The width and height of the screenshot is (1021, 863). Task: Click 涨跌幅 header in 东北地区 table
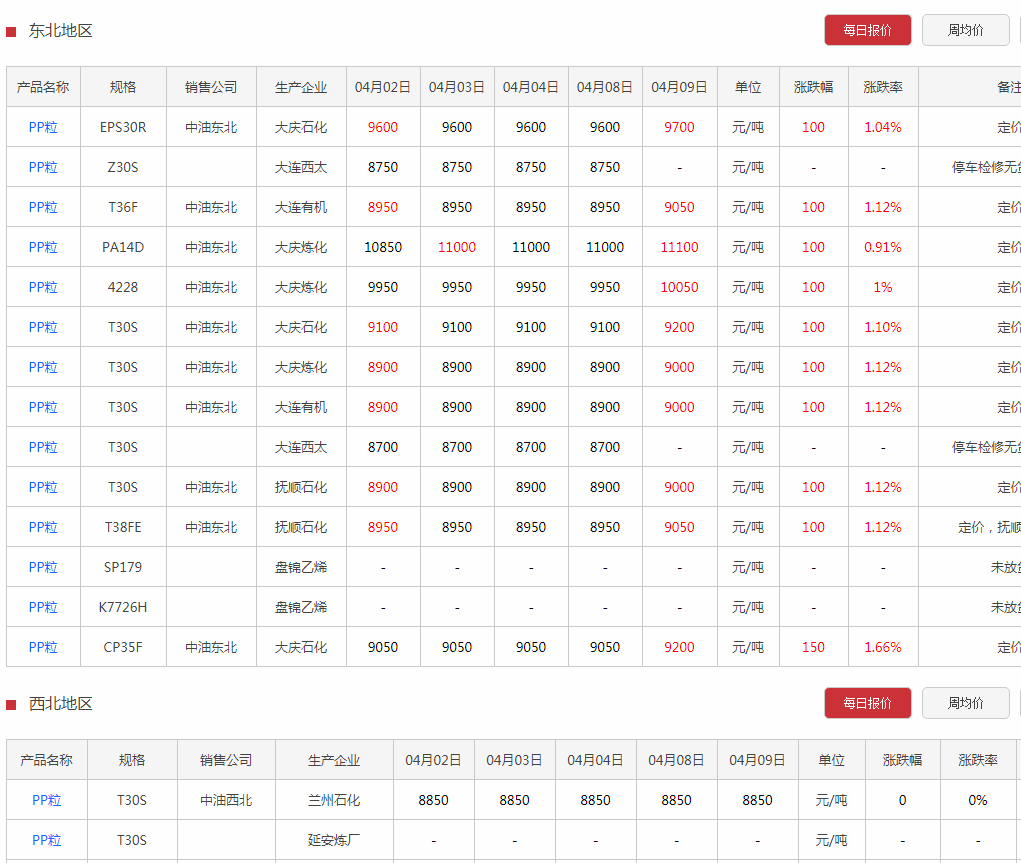pos(813,87)
